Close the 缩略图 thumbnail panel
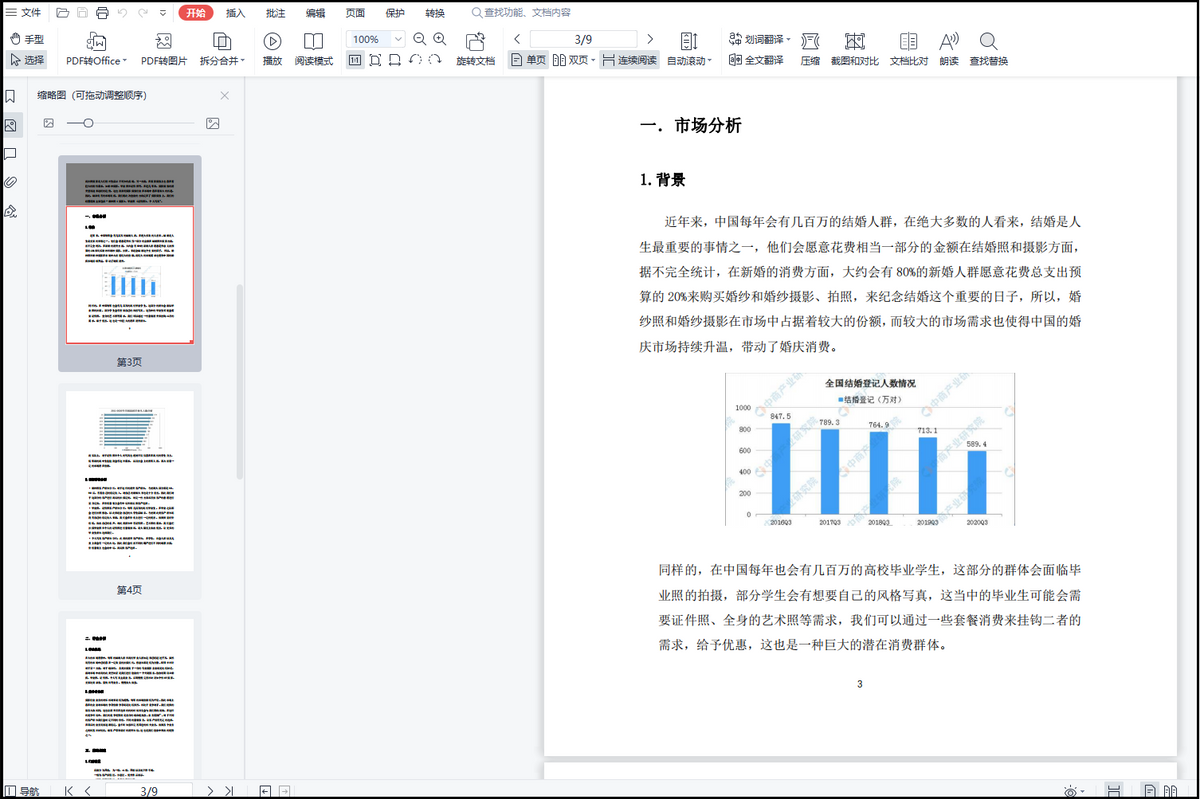The width and height of the screenshot is (1200, 799). tap(224, 96)
